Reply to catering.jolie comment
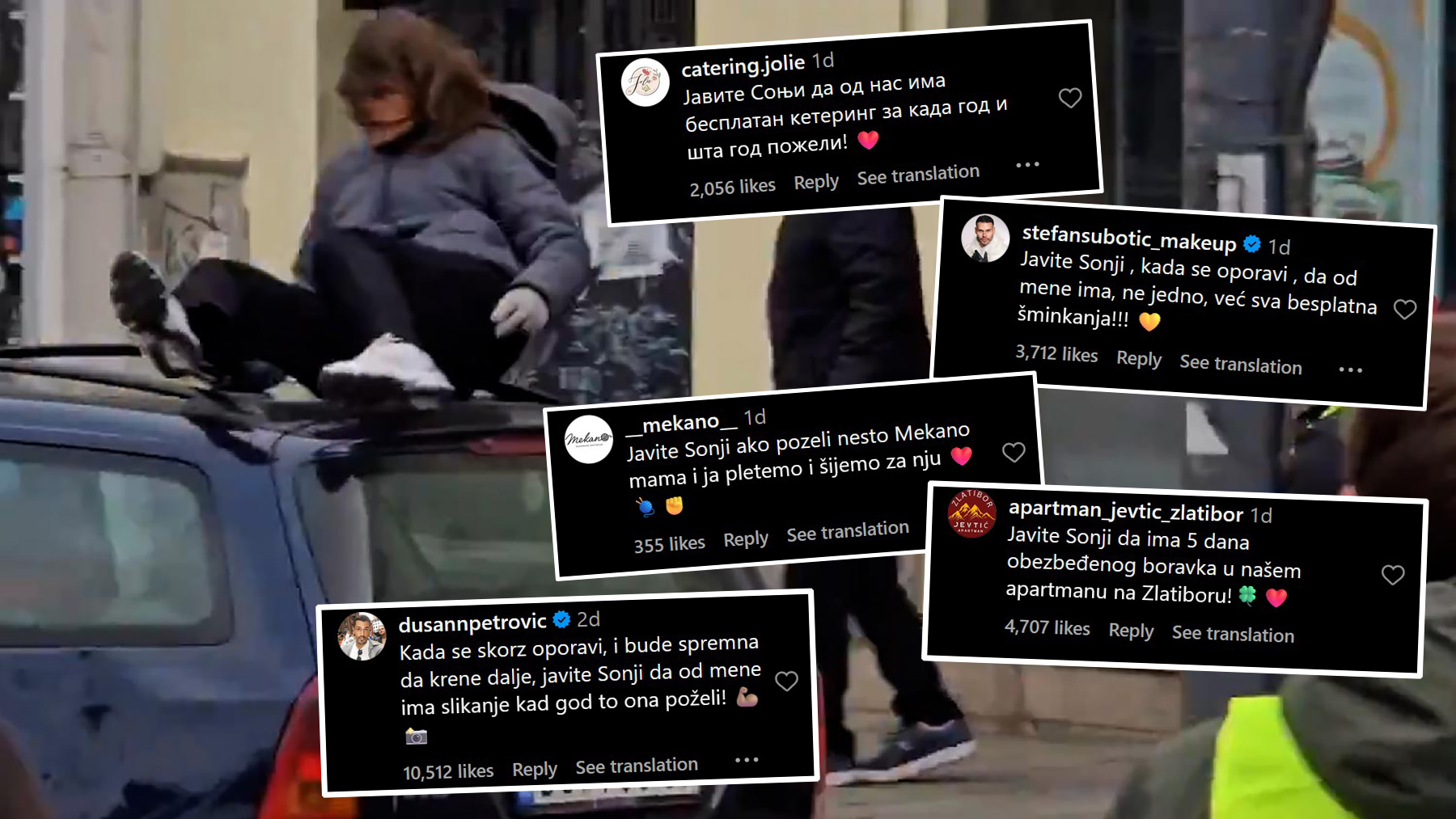The image size is (1456, 819). pos(816,182)
